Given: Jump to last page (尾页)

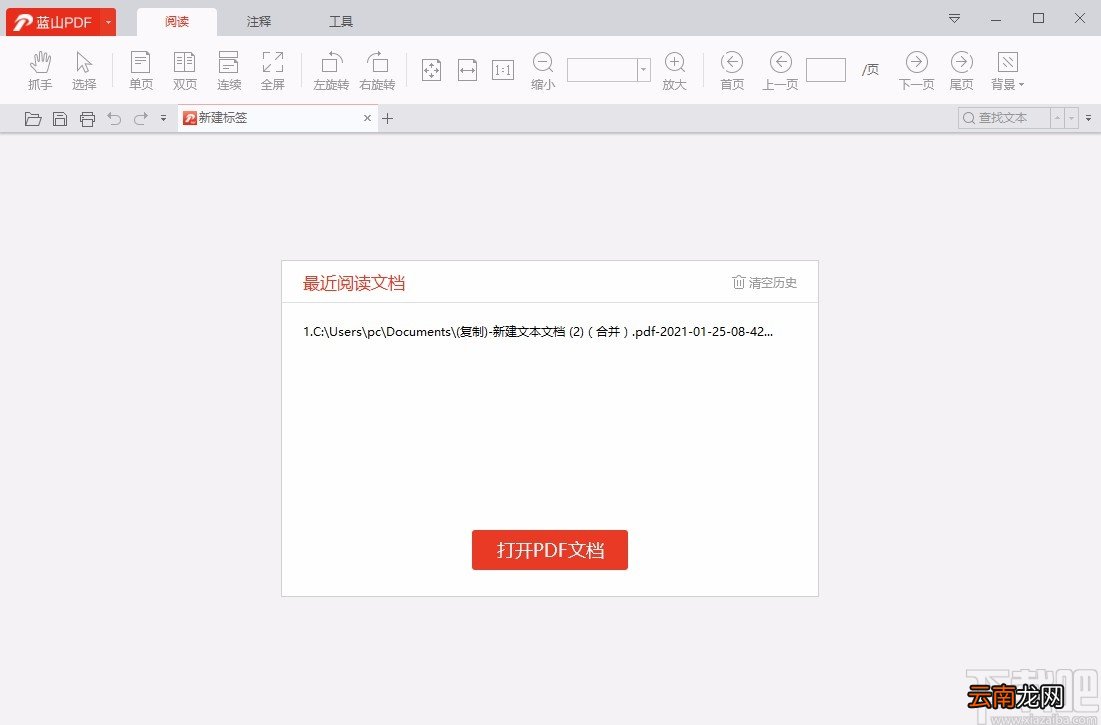Looking at the screenshot, I should [961, 70].
